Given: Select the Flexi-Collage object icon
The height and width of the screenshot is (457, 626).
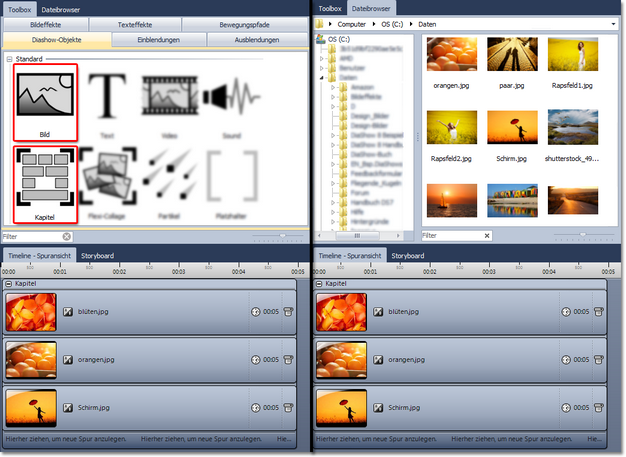Looking at the screenshot, I should 107,176.
